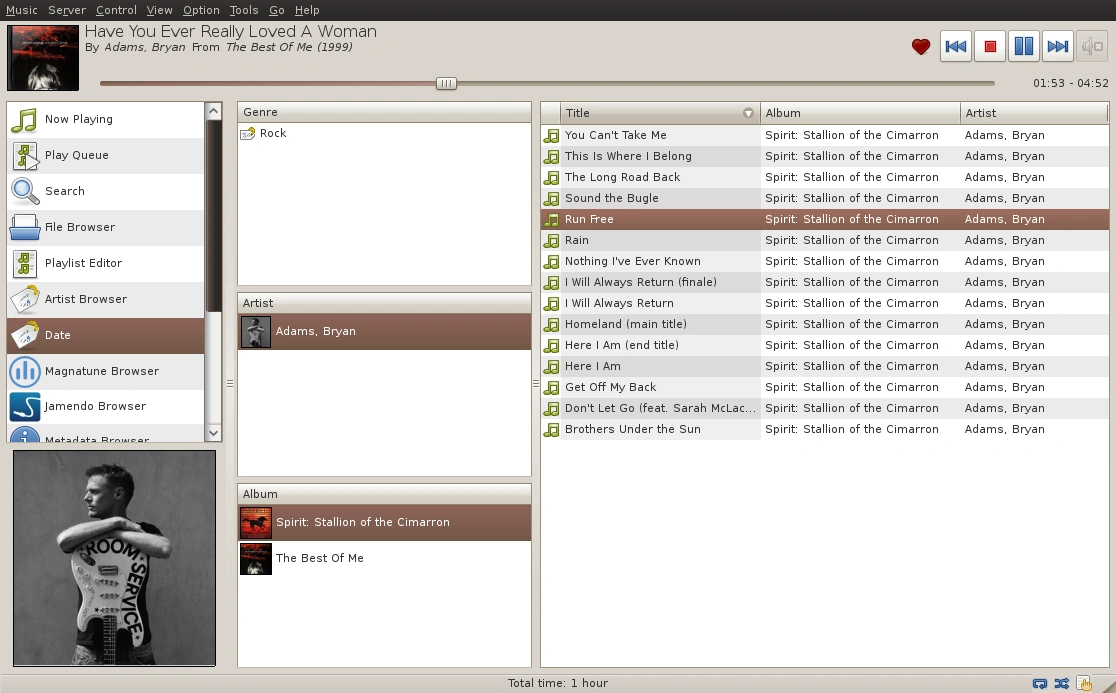Open the Music menu
This screenshot has width=1116, height=693.
tap(22, 10)
